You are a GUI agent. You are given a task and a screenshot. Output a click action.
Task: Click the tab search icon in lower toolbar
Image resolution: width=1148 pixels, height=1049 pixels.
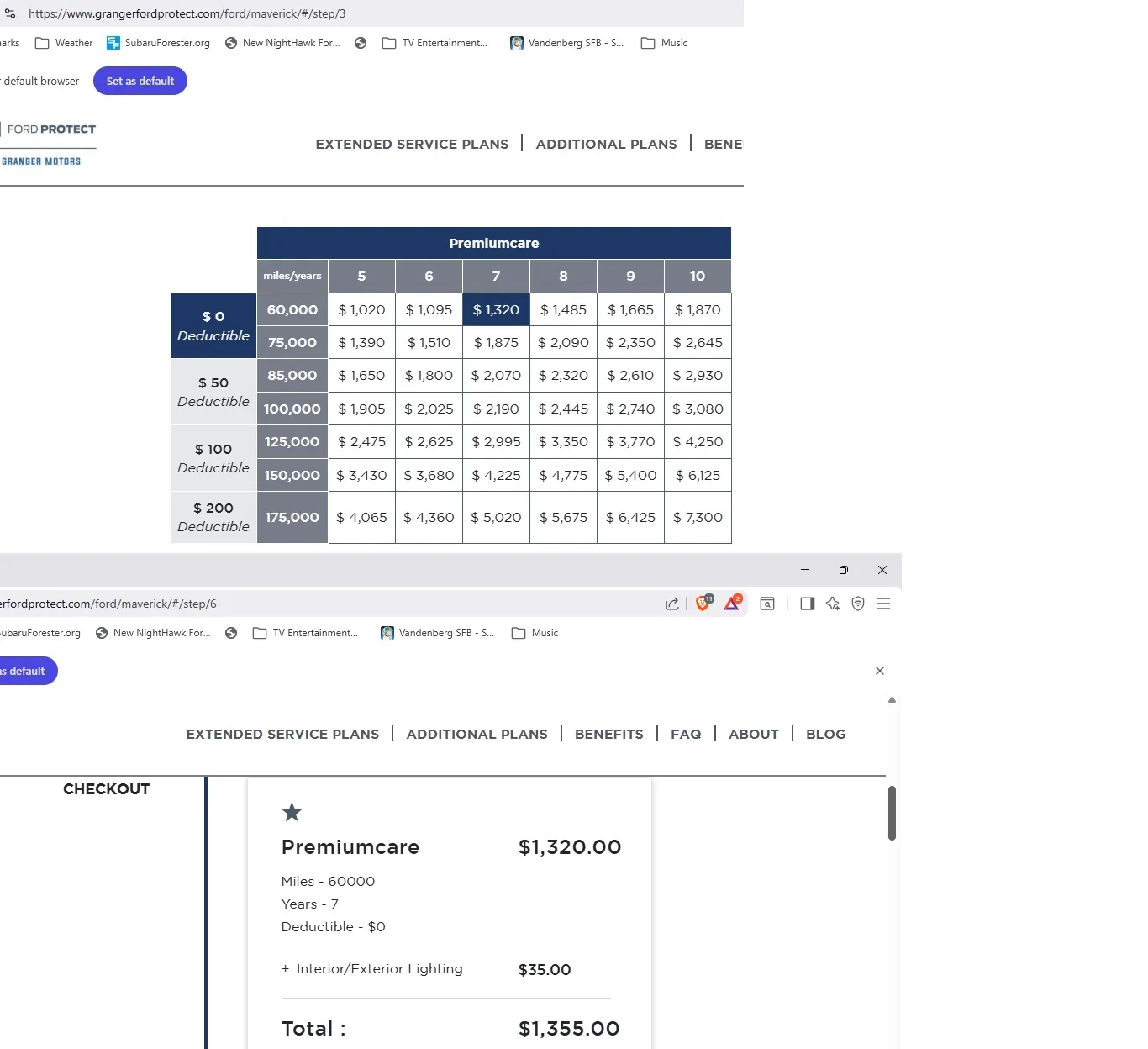pos(767,604)
